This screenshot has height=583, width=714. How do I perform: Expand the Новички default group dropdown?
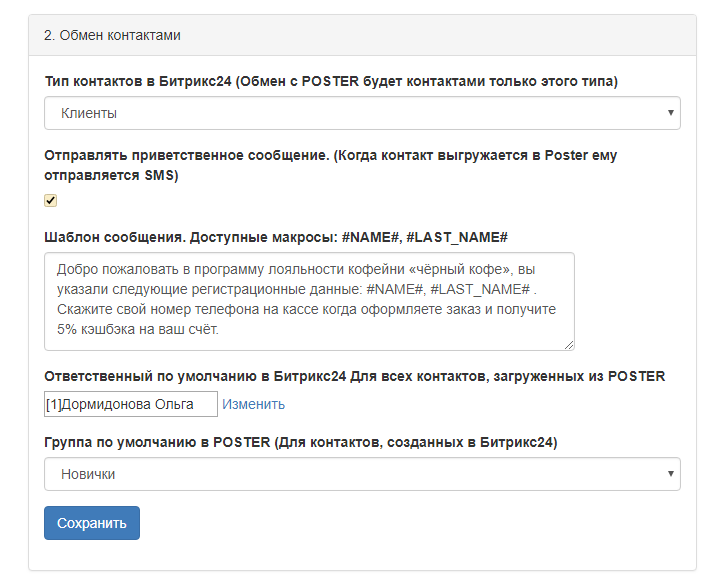click(x=362, y=474)
